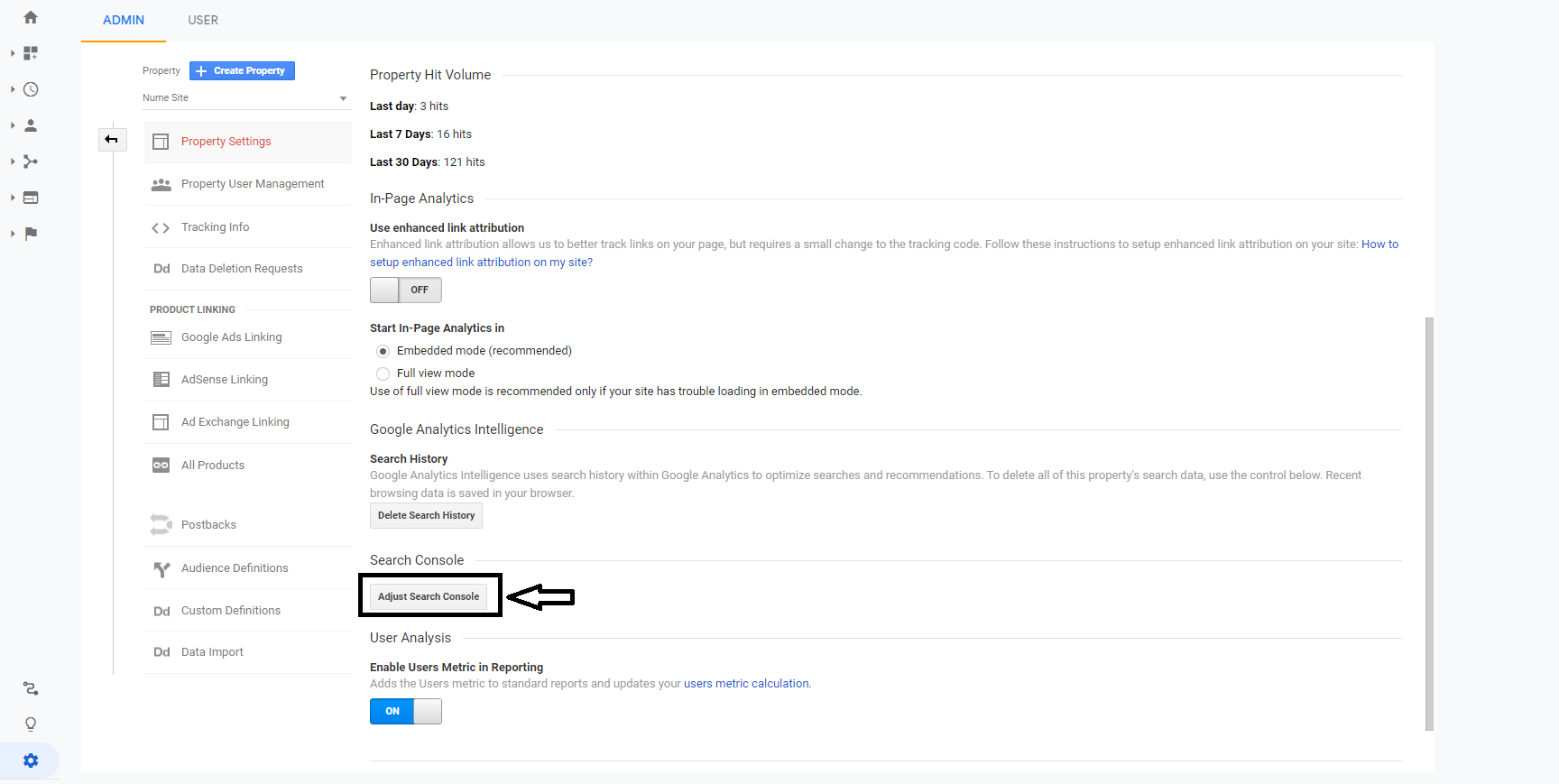
Task: Select the Full view mode radio button
Action: (x=383, y=374)
